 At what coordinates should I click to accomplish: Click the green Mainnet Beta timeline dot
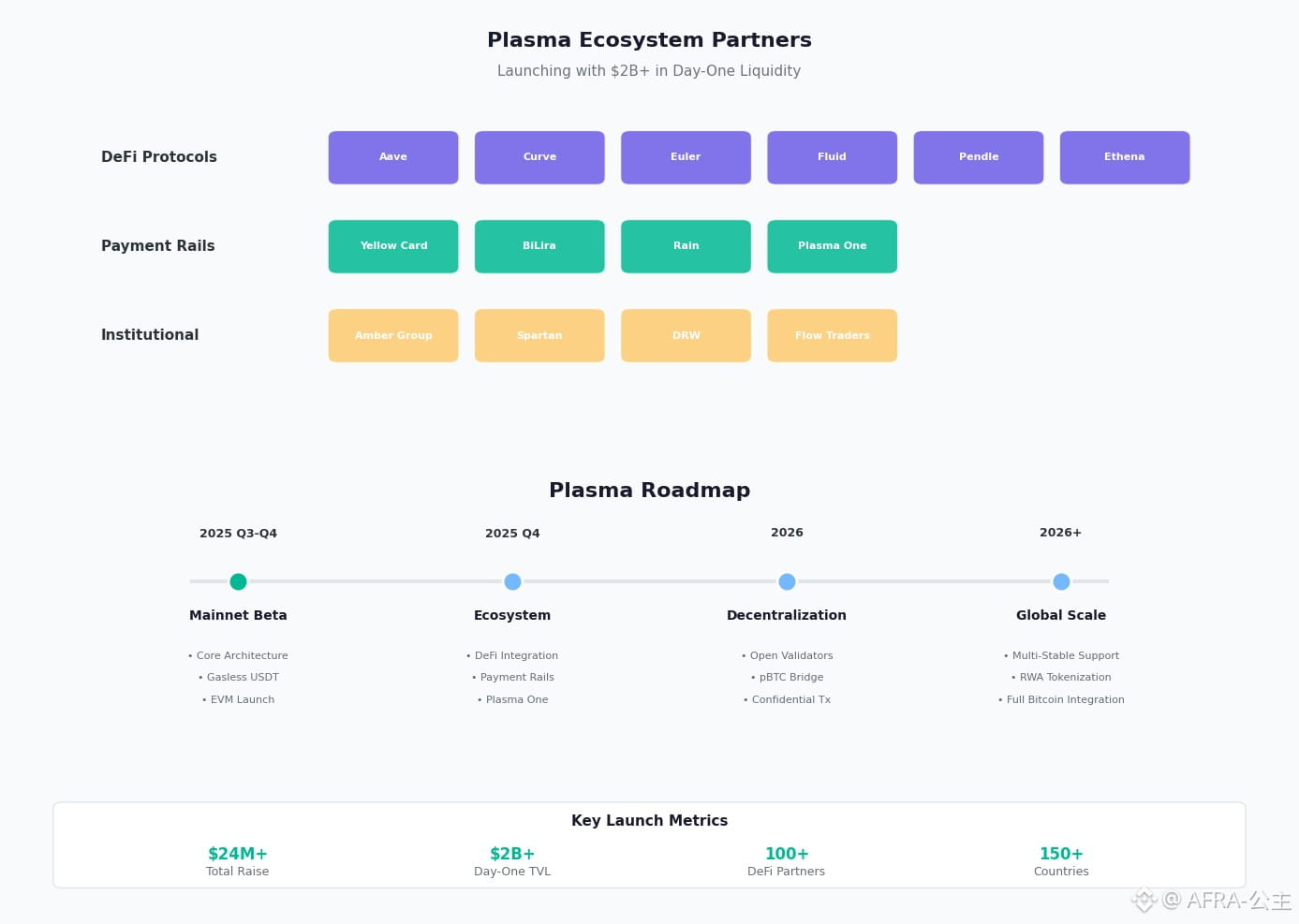tap(239, 581)
